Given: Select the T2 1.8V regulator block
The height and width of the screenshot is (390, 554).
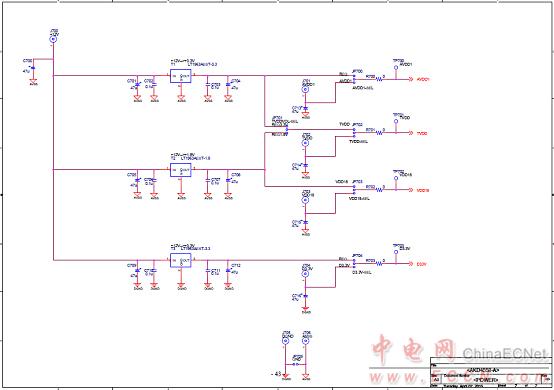Looking at the screenshot, I should [x=181, y=170].
